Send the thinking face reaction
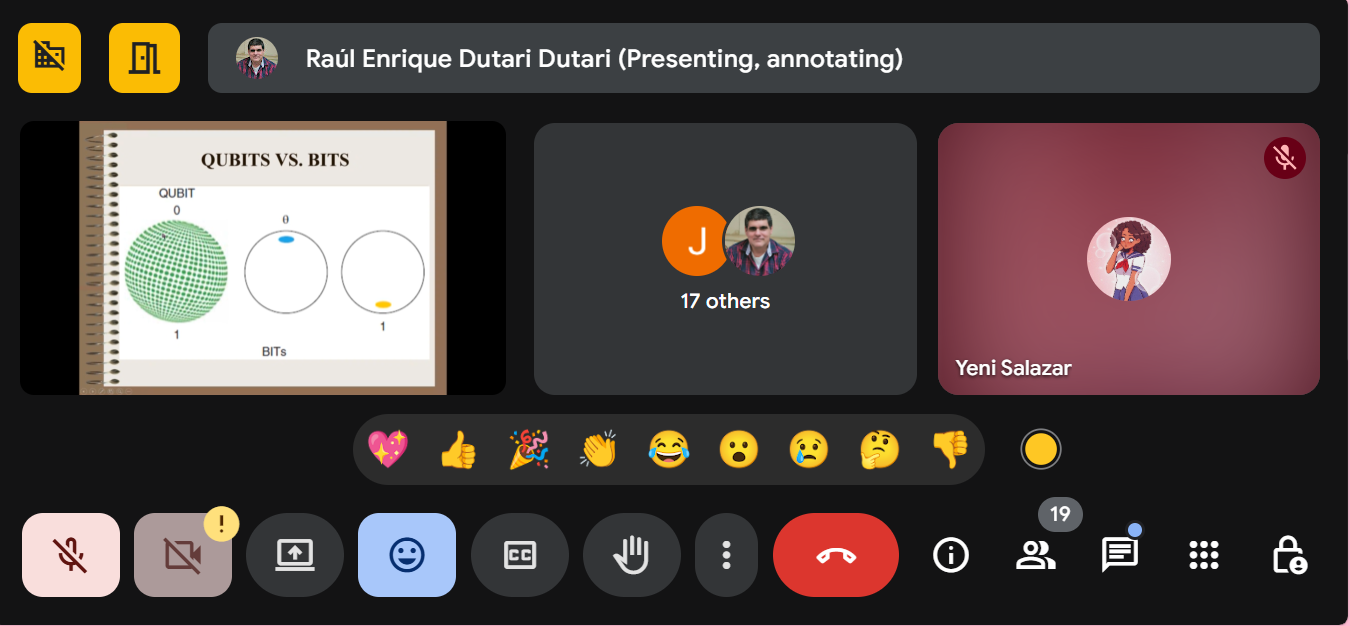The image size is (1350, 626). click(880, 450)
